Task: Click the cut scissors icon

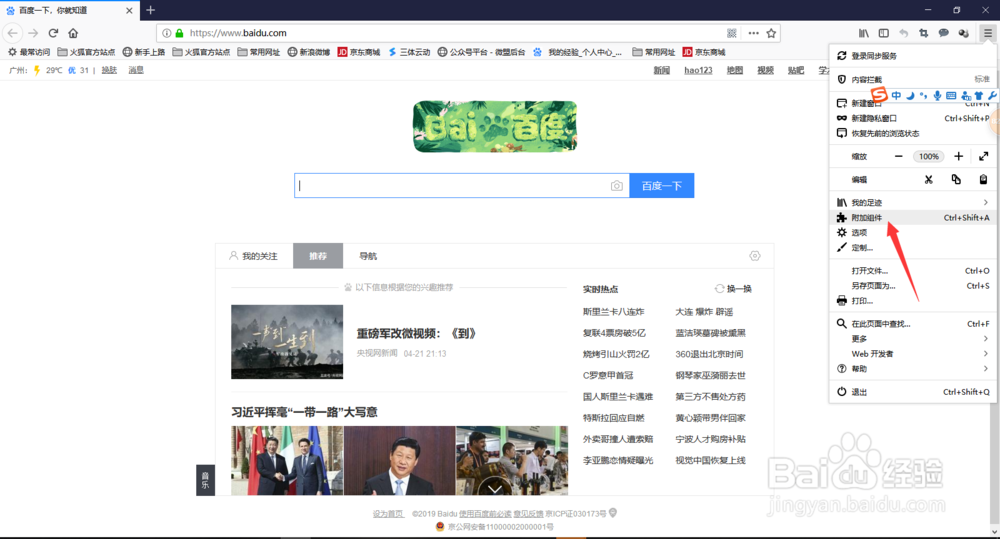Action: coord(929,180)
